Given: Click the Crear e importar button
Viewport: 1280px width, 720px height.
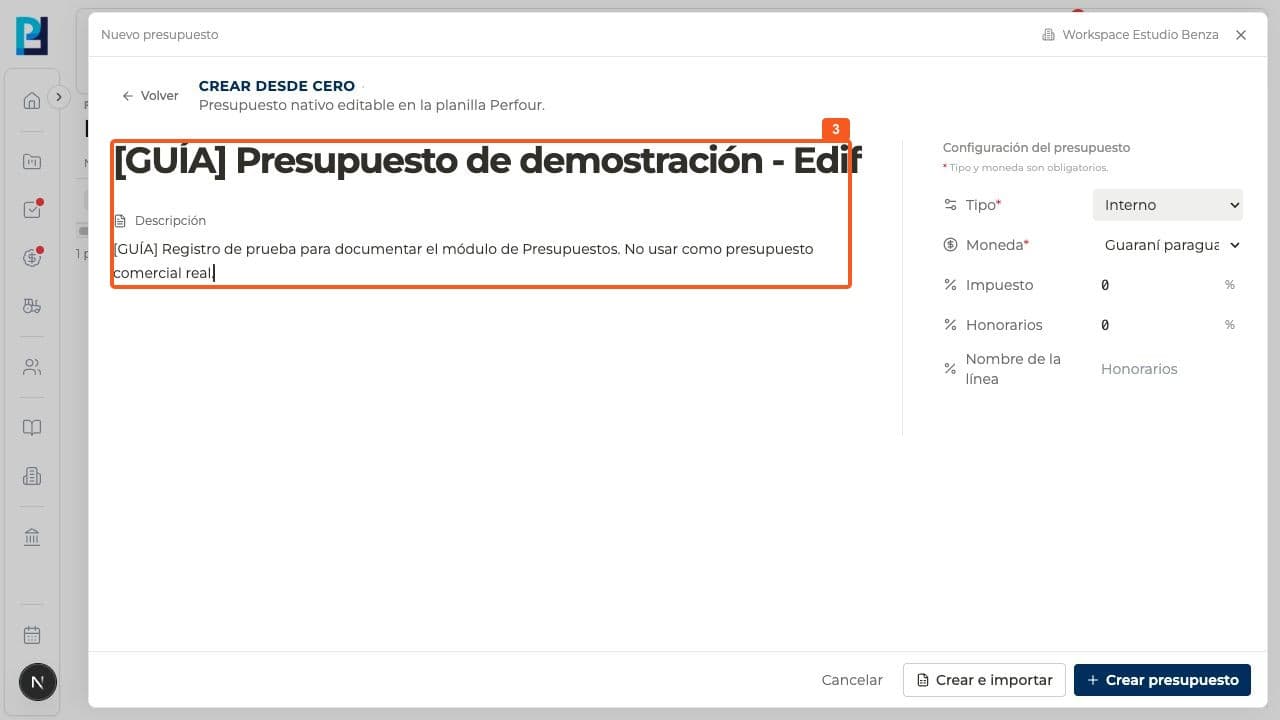Looking at the screenshot, I should 984,680.
